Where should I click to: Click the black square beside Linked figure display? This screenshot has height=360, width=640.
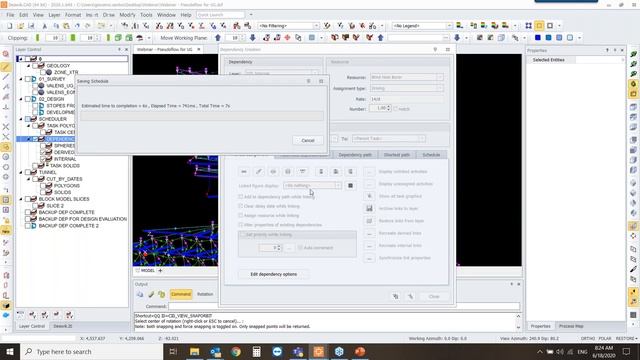point(350,186)
